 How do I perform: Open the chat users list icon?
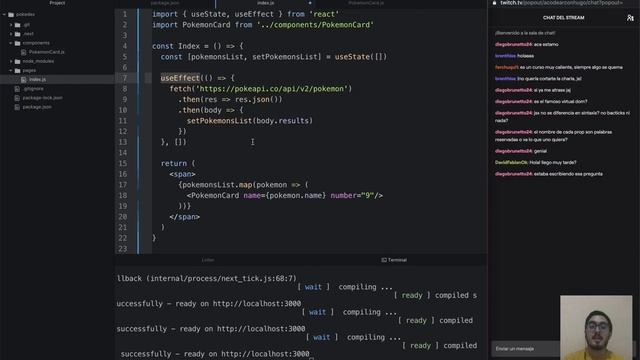(x=630, y=18)
